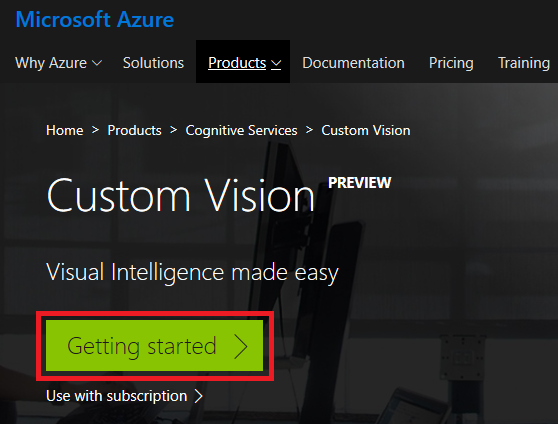Click the Visual Intelligence made easy tagline
Screen dimensions: 558x424
click(193, 273)
